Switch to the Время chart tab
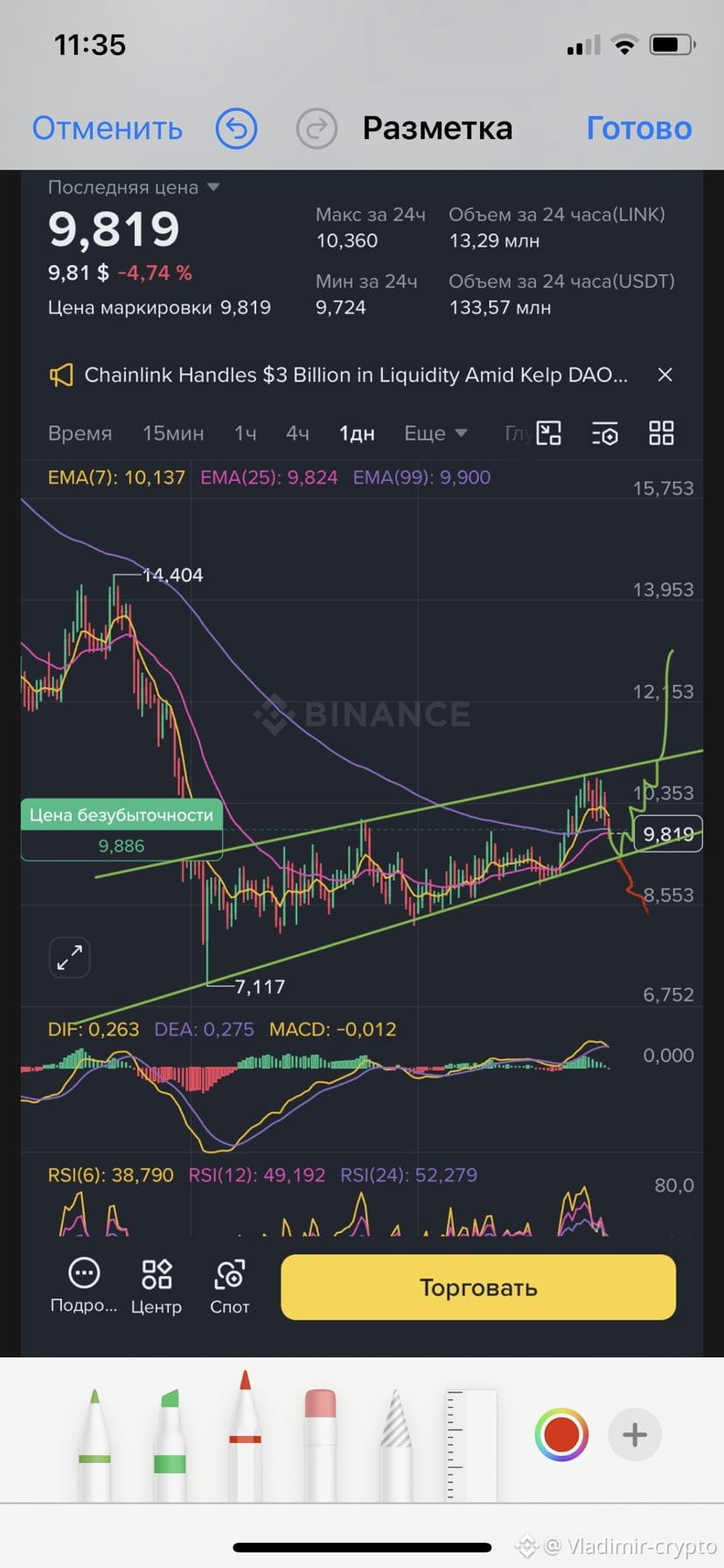Image resolution: width=724 pixels, height=1568 pixels. pyautogui.click(x=80, y=434)
